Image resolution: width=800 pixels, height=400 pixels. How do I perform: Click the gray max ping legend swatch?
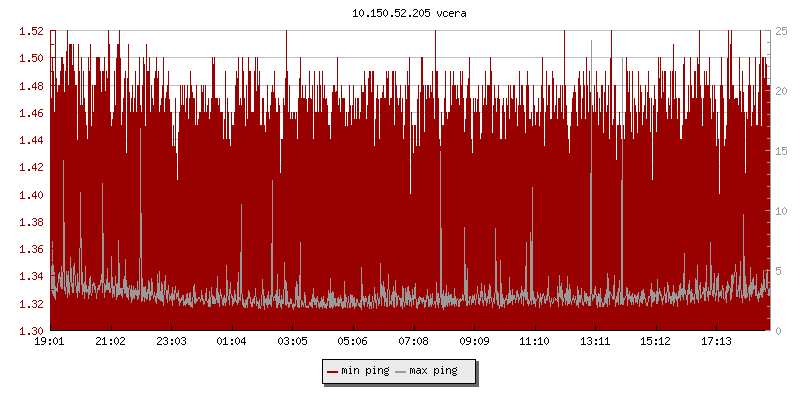(x=401, y=371)
